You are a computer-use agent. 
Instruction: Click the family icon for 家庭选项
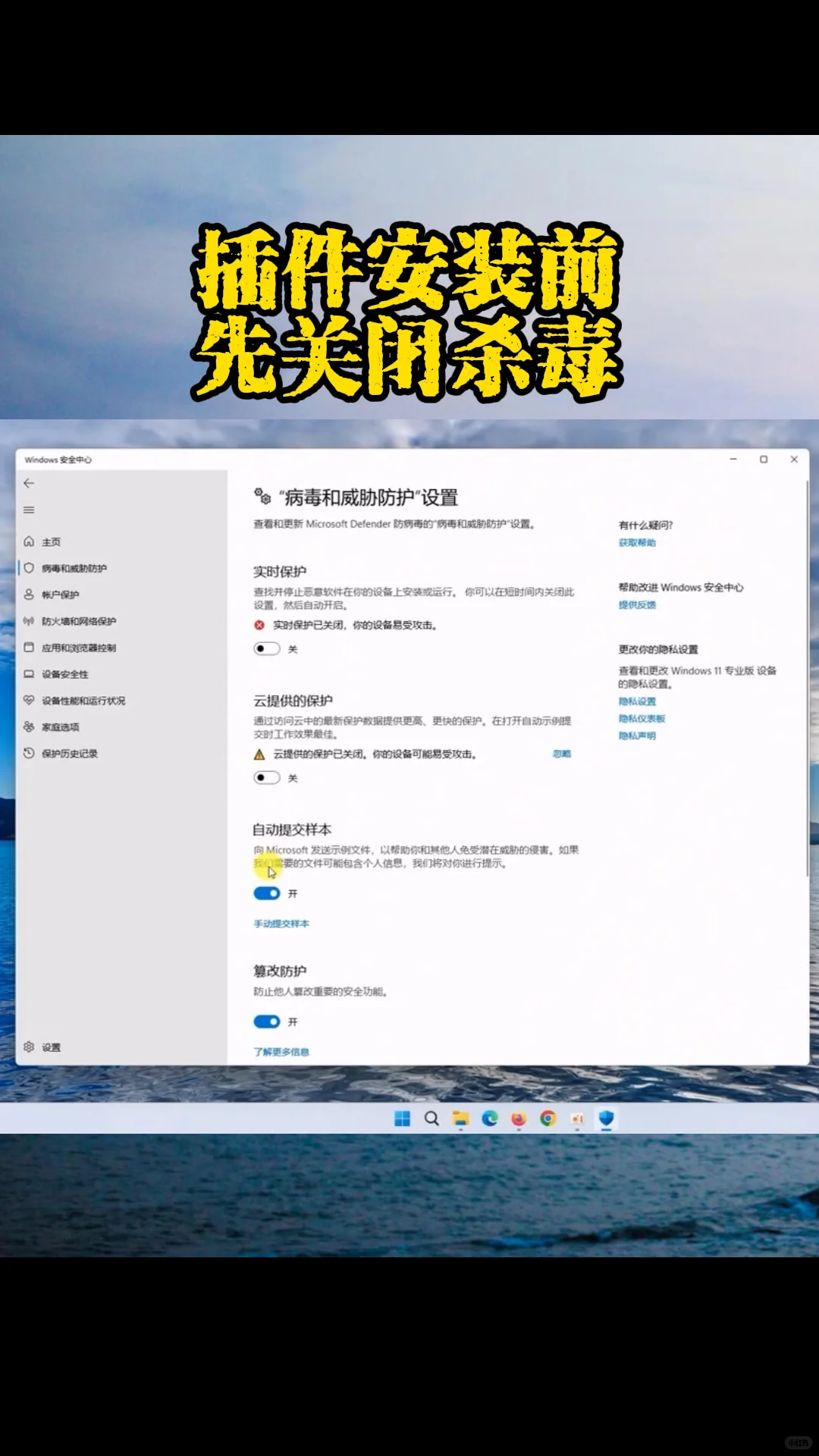pos(29,726)
